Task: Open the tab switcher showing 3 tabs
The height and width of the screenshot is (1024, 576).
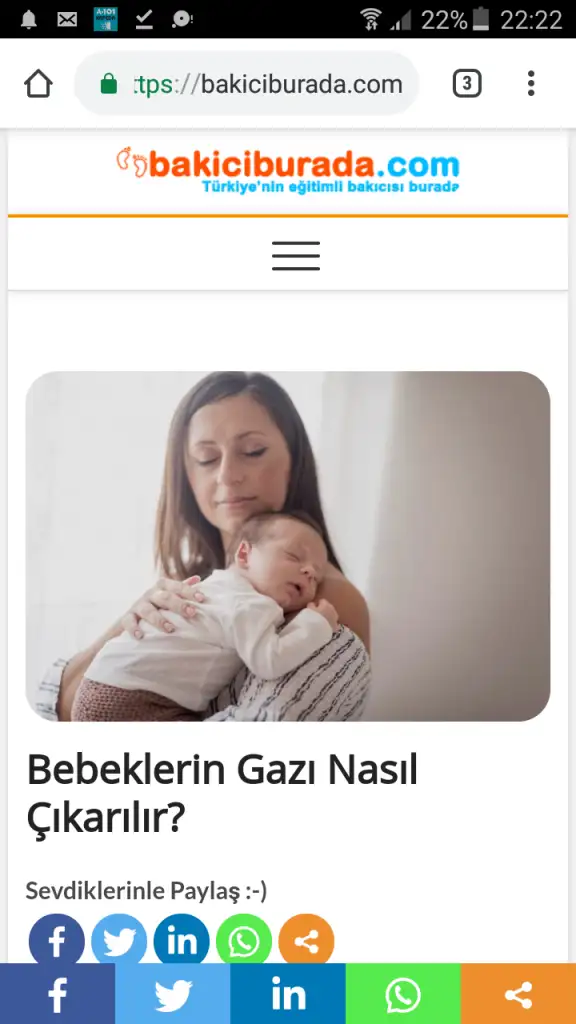Action: (x=467, y=84)
